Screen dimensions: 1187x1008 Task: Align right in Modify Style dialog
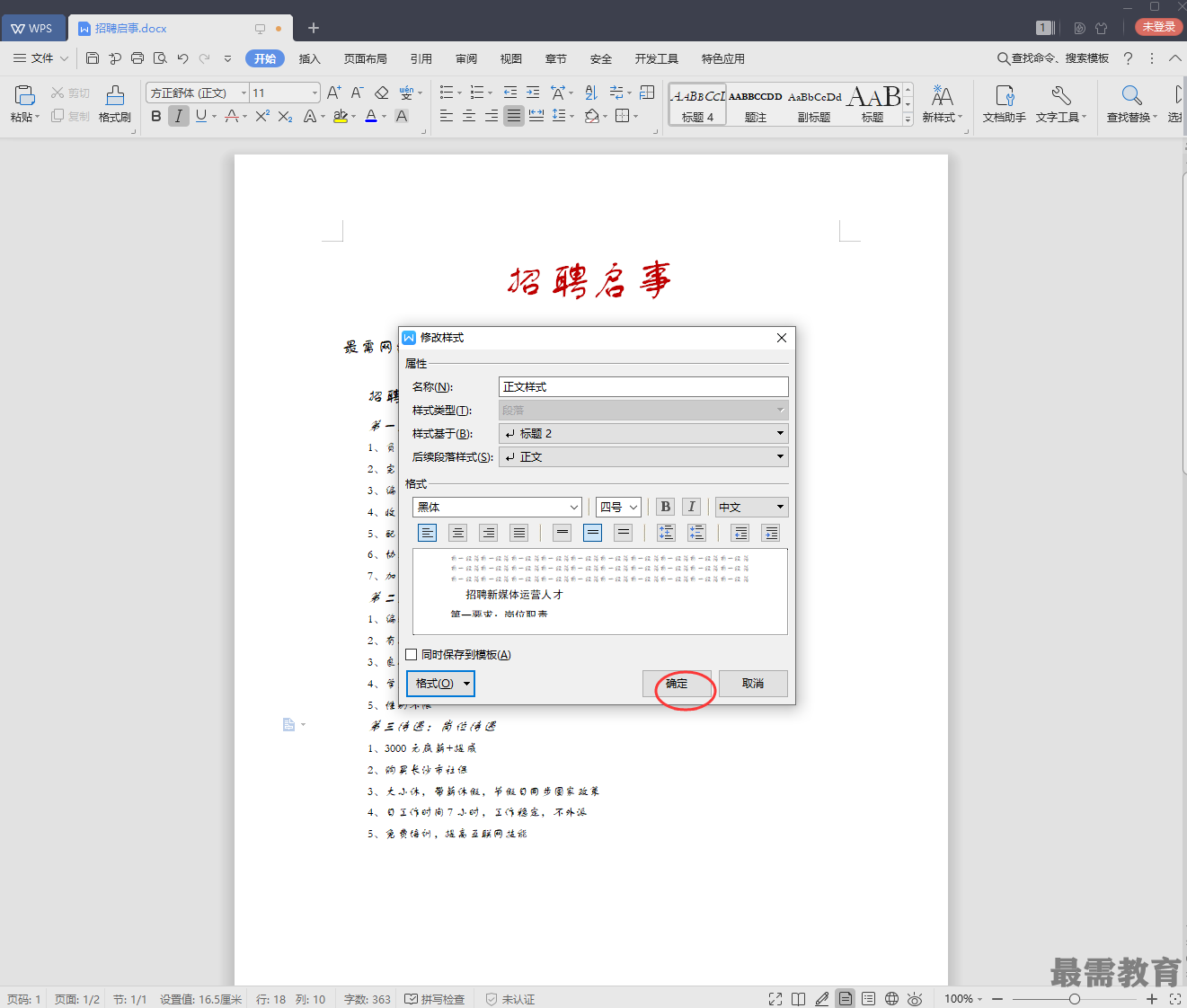489,533
